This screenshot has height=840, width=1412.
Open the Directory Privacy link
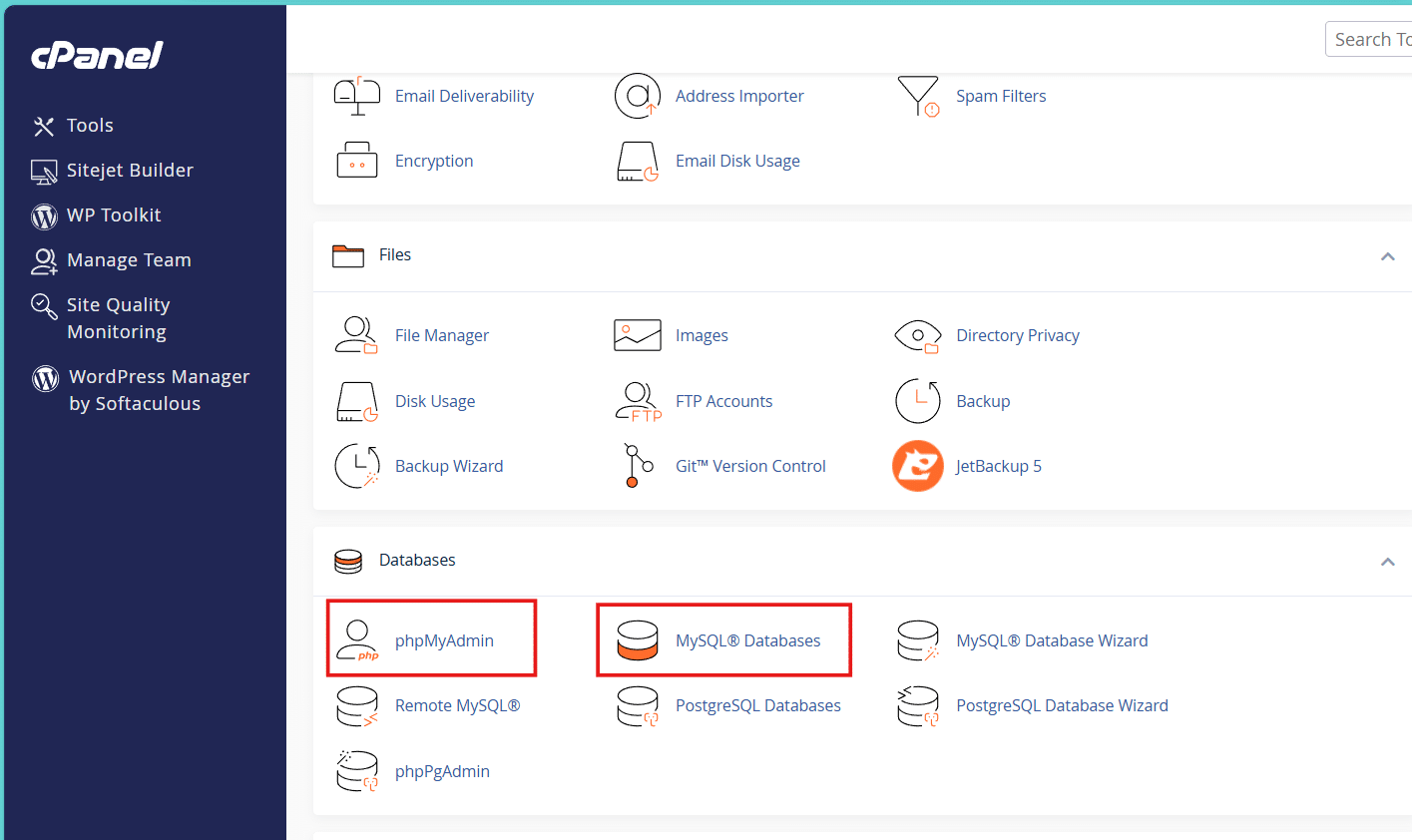point(1018,335)
